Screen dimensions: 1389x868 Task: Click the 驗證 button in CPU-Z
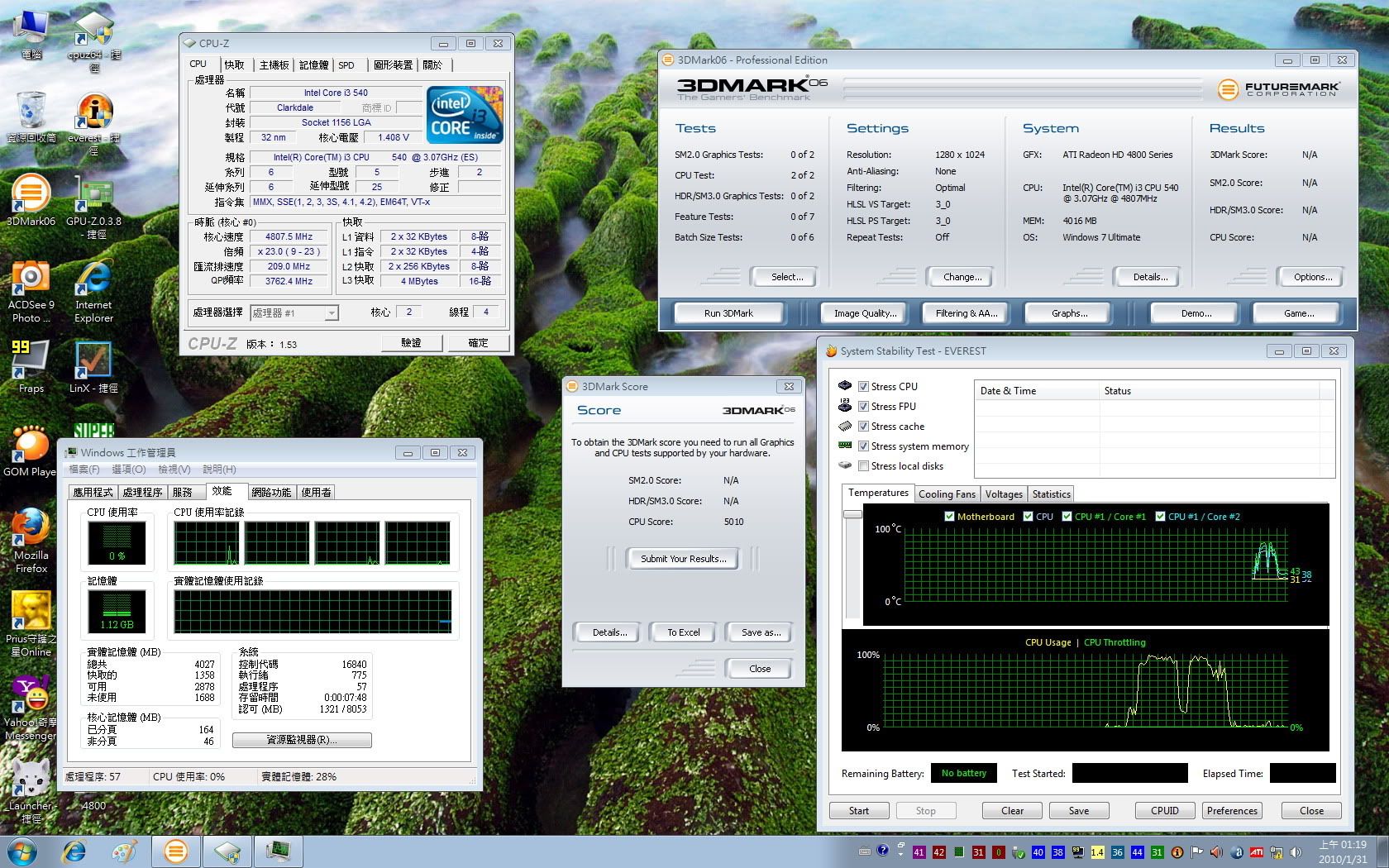tap(411, 342)
